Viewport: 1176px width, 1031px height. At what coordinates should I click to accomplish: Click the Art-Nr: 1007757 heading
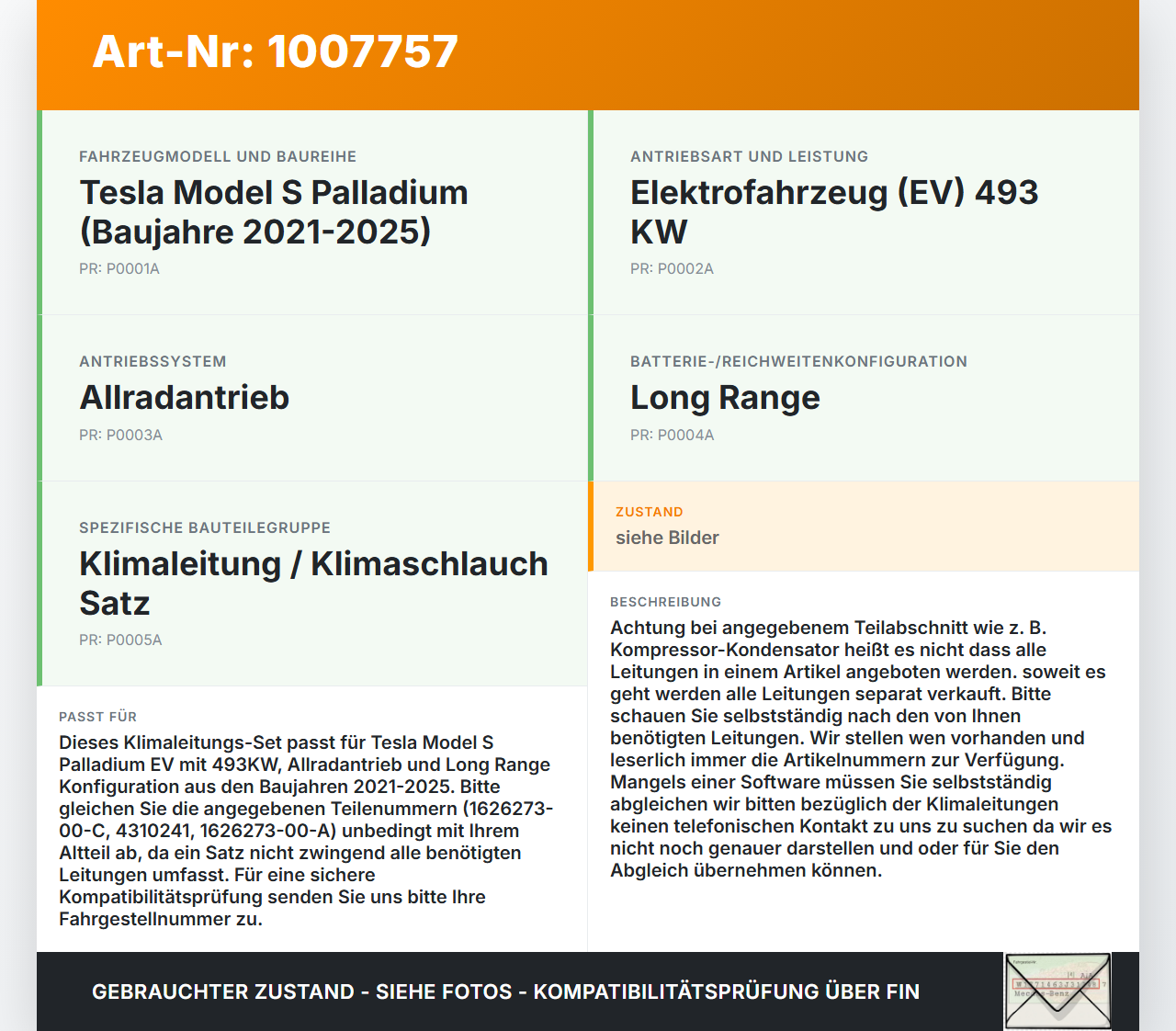click(275, 51)
